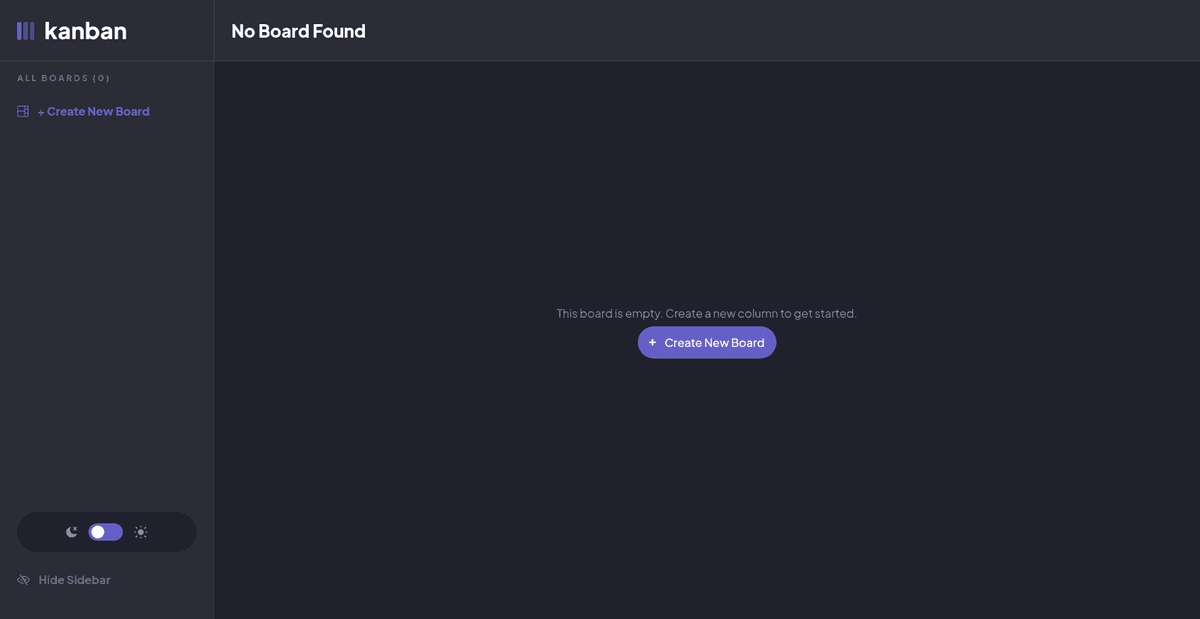Hide the sidebar using the Hide Sidebar label
This screenshot has height=619, width=1200.
(74, 580)
